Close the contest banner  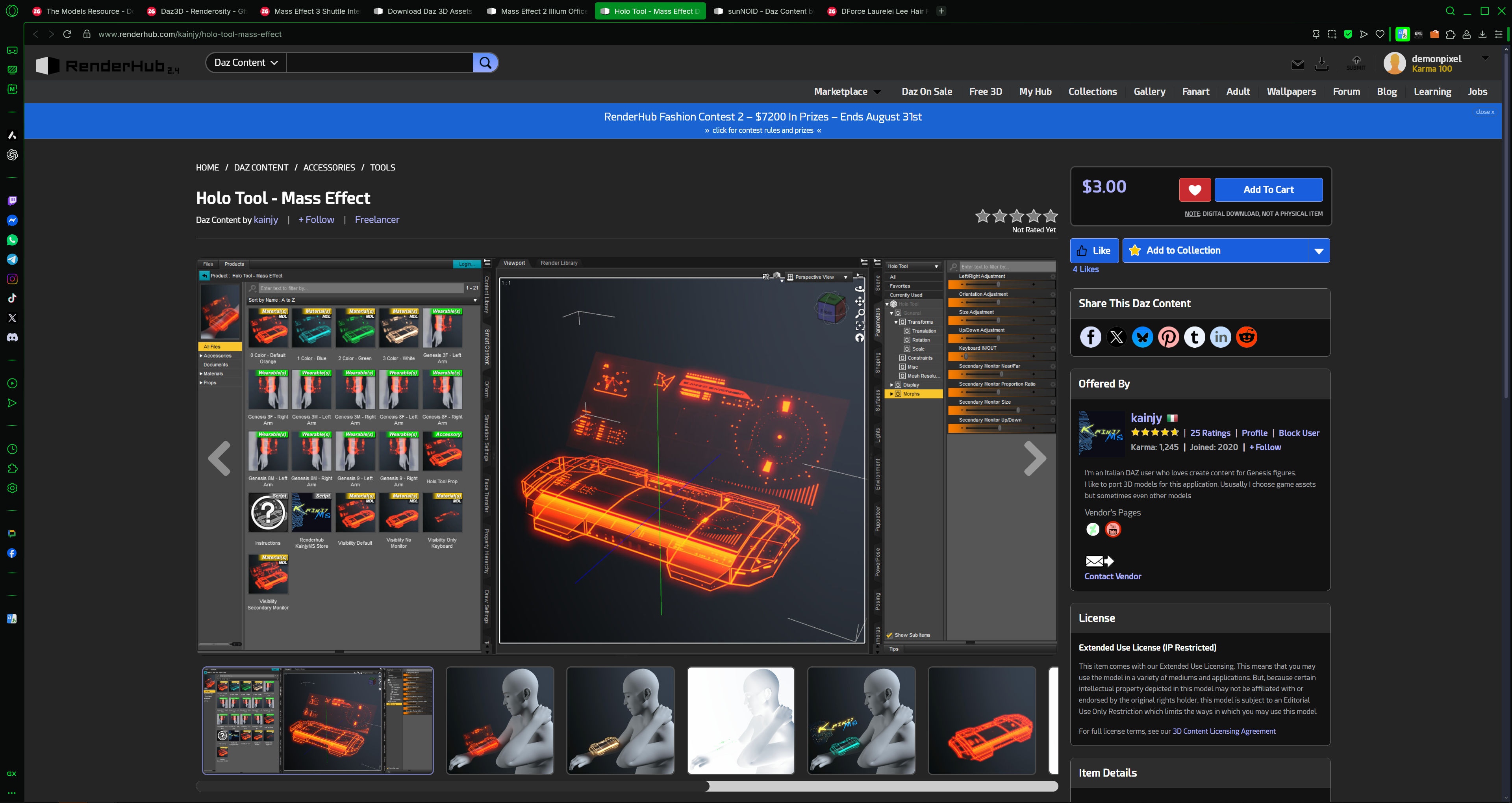pyautogui.click(x=1484, y=111)
